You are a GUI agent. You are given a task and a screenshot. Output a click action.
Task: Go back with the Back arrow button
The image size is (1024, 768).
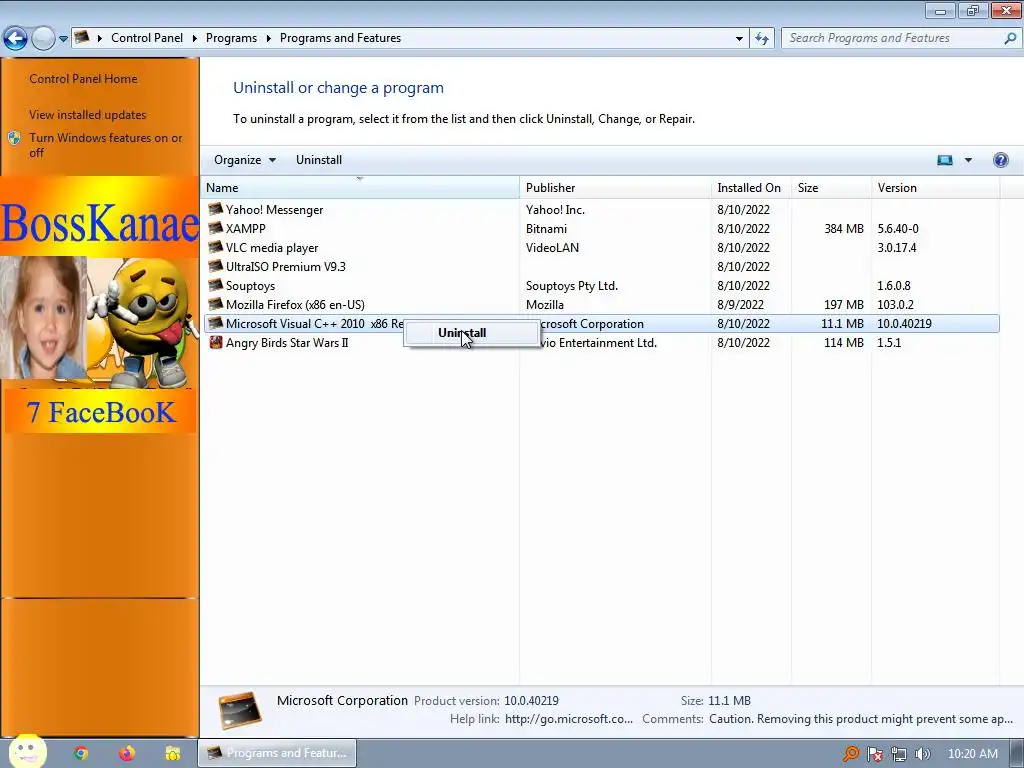[16, 39]
